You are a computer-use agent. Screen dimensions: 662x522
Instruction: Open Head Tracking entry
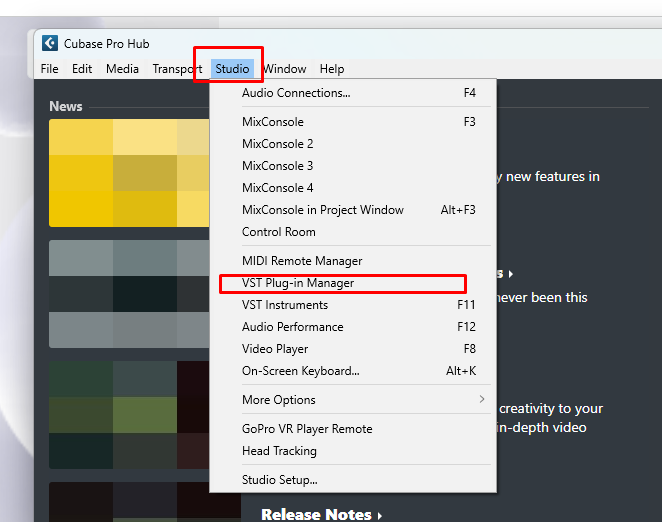pos(353,451)
